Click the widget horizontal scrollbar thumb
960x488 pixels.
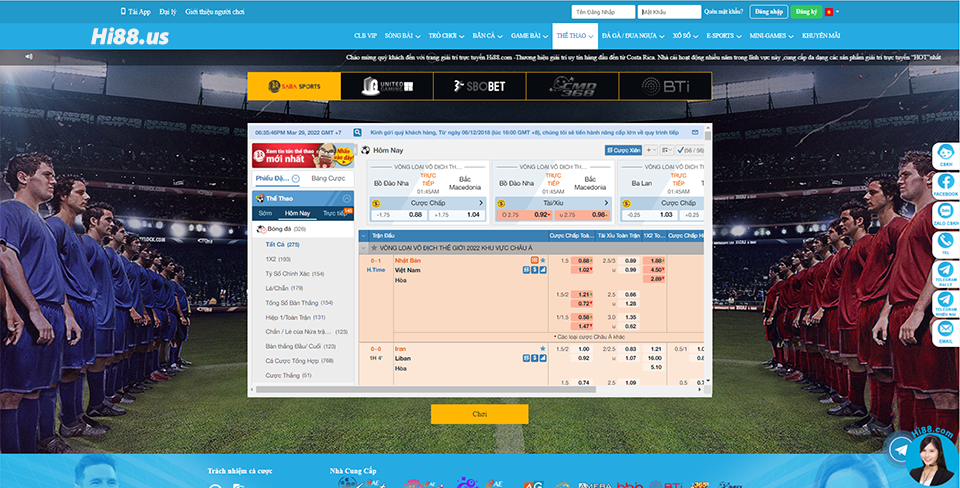[426, 389]
